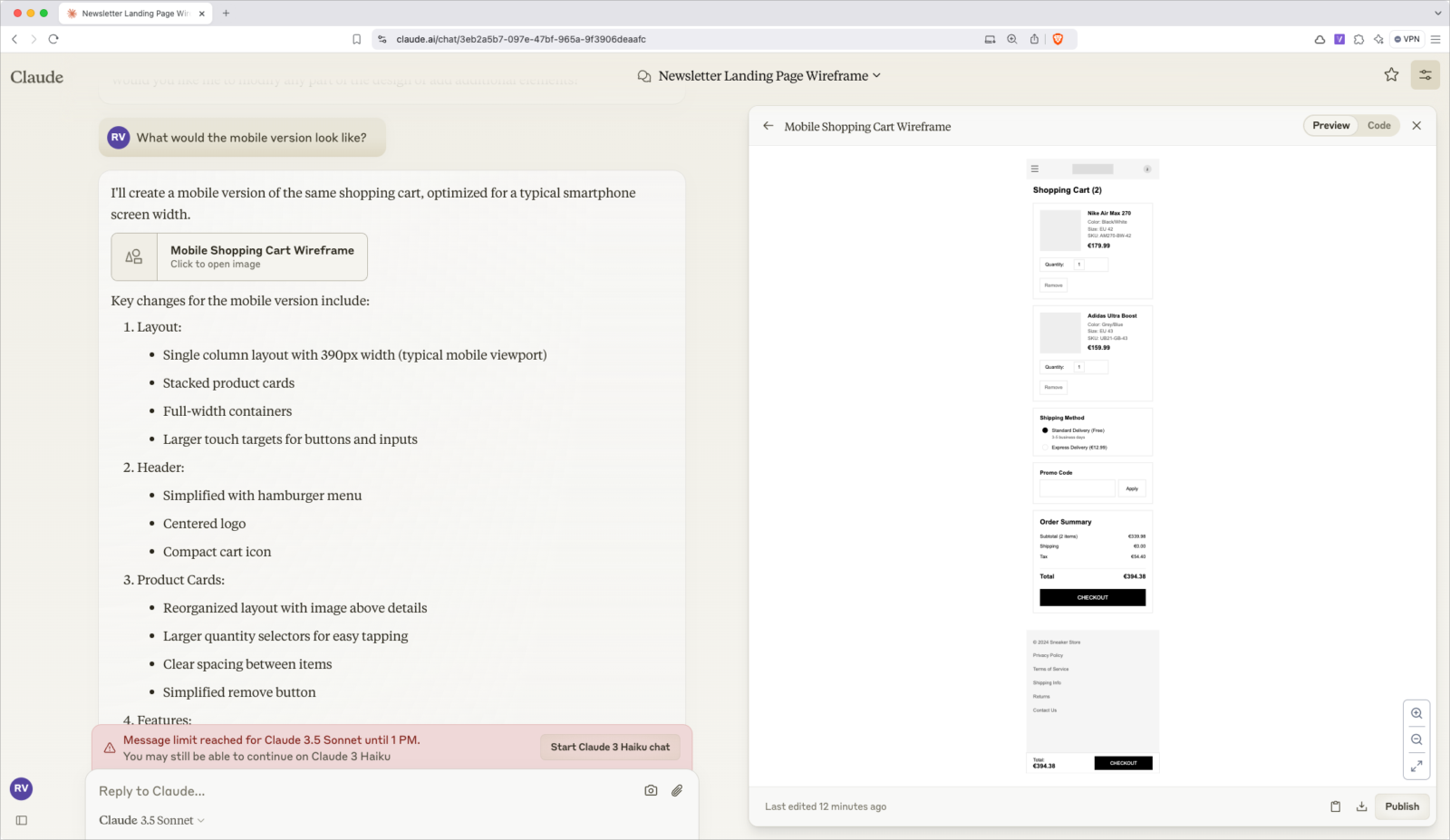Open the sidebar toggle icon at bottom left

pyautogui.click(x=22, y=820)
